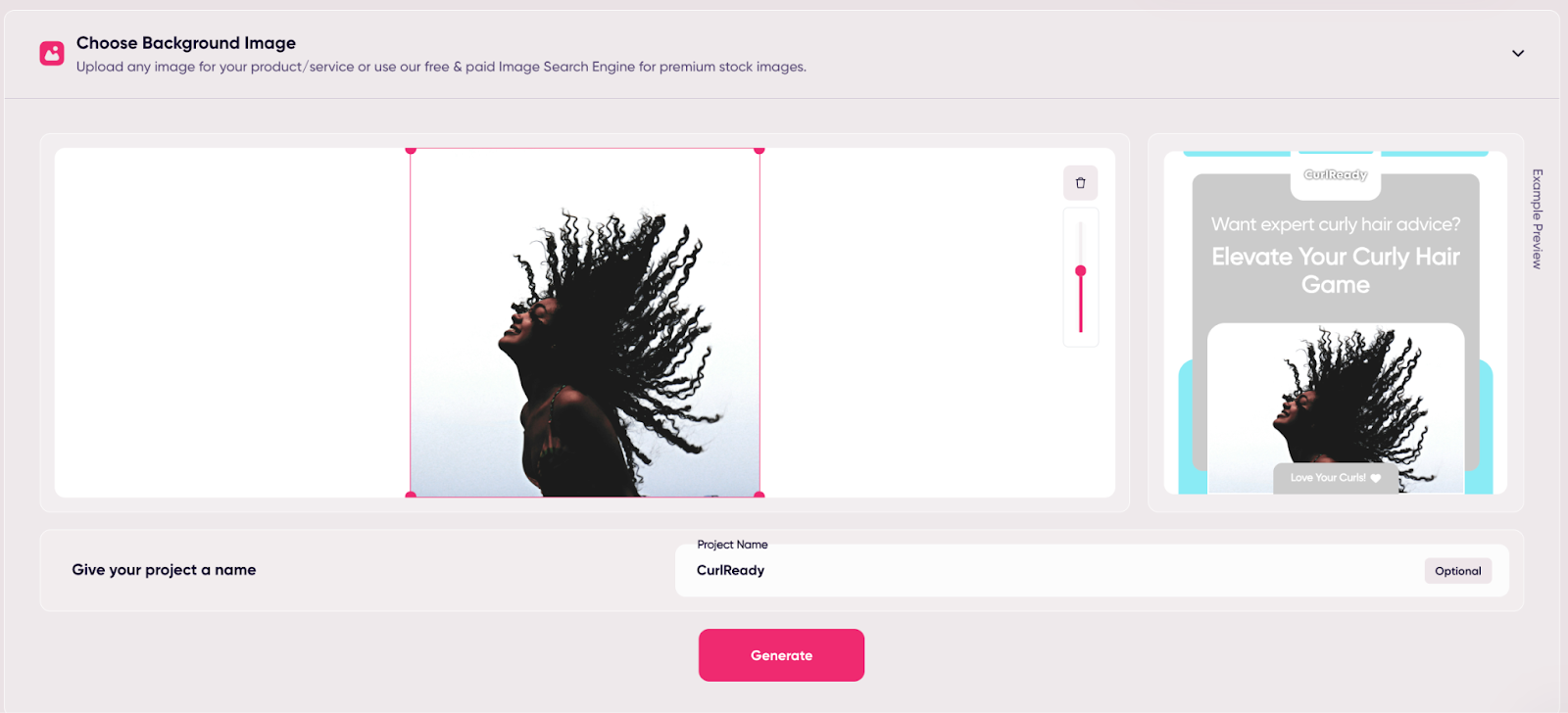Click the preview photo of curly hair
The width and height of the screenshot is (1568, 713).
[x=1336, y=408]
